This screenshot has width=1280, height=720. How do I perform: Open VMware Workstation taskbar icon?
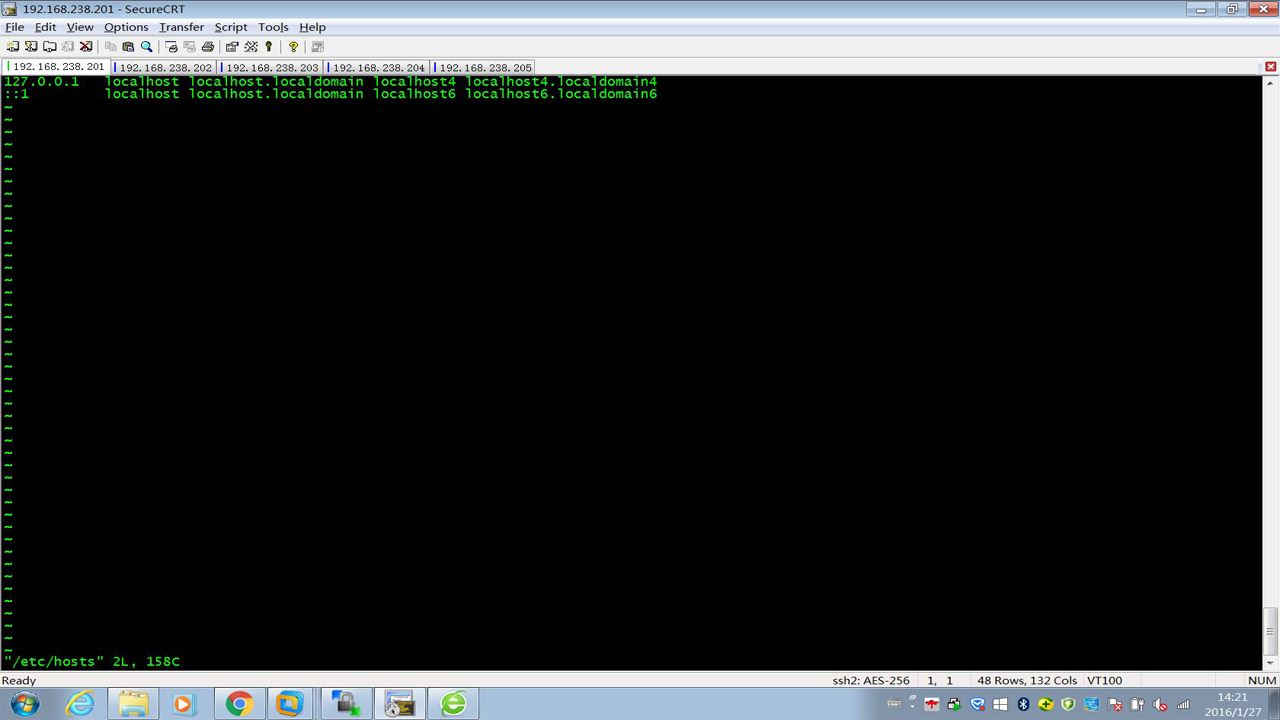(x=290, y=704)
